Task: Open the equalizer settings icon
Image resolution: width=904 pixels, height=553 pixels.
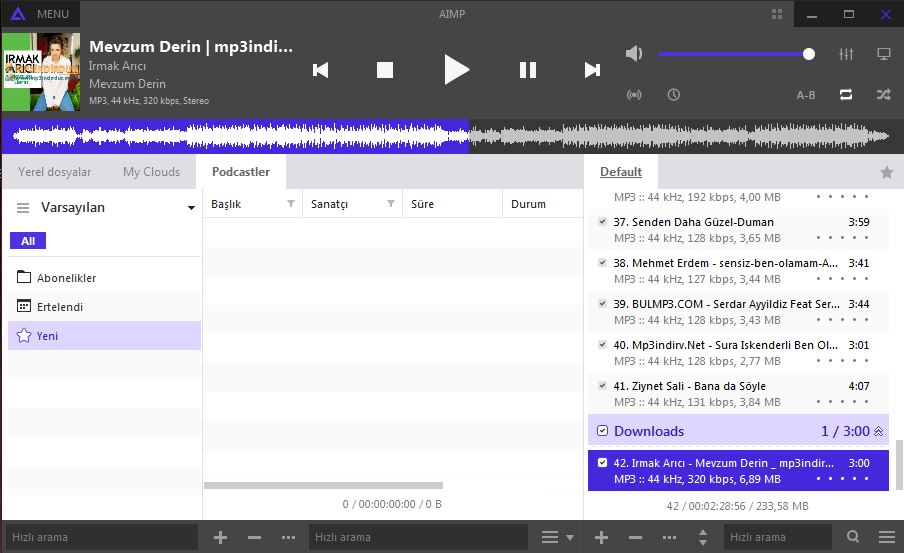Action: [x=846, y=54]
